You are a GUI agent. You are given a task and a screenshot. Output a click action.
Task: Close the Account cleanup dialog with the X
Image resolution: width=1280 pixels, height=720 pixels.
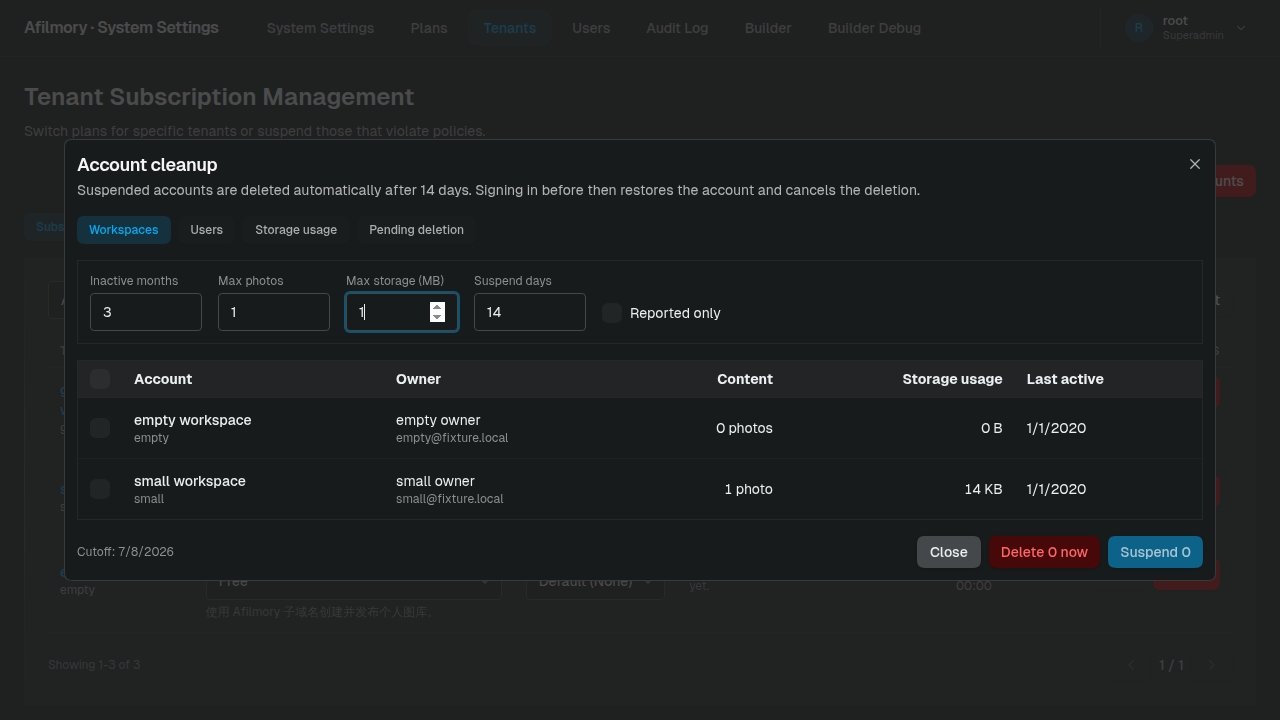(x=1195, y=164)
